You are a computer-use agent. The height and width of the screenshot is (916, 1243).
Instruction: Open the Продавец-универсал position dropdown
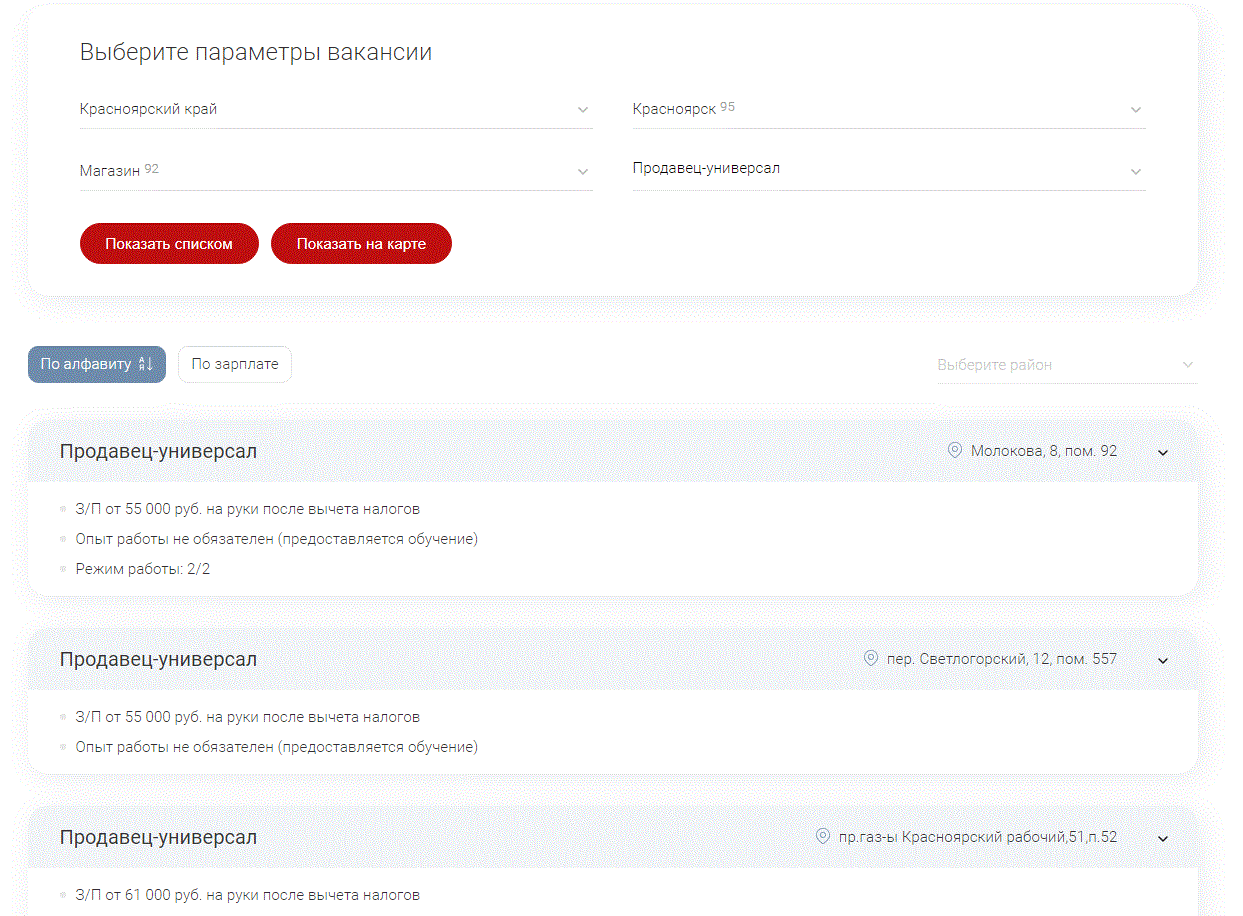pyautogui.click(x=889, y=170)
